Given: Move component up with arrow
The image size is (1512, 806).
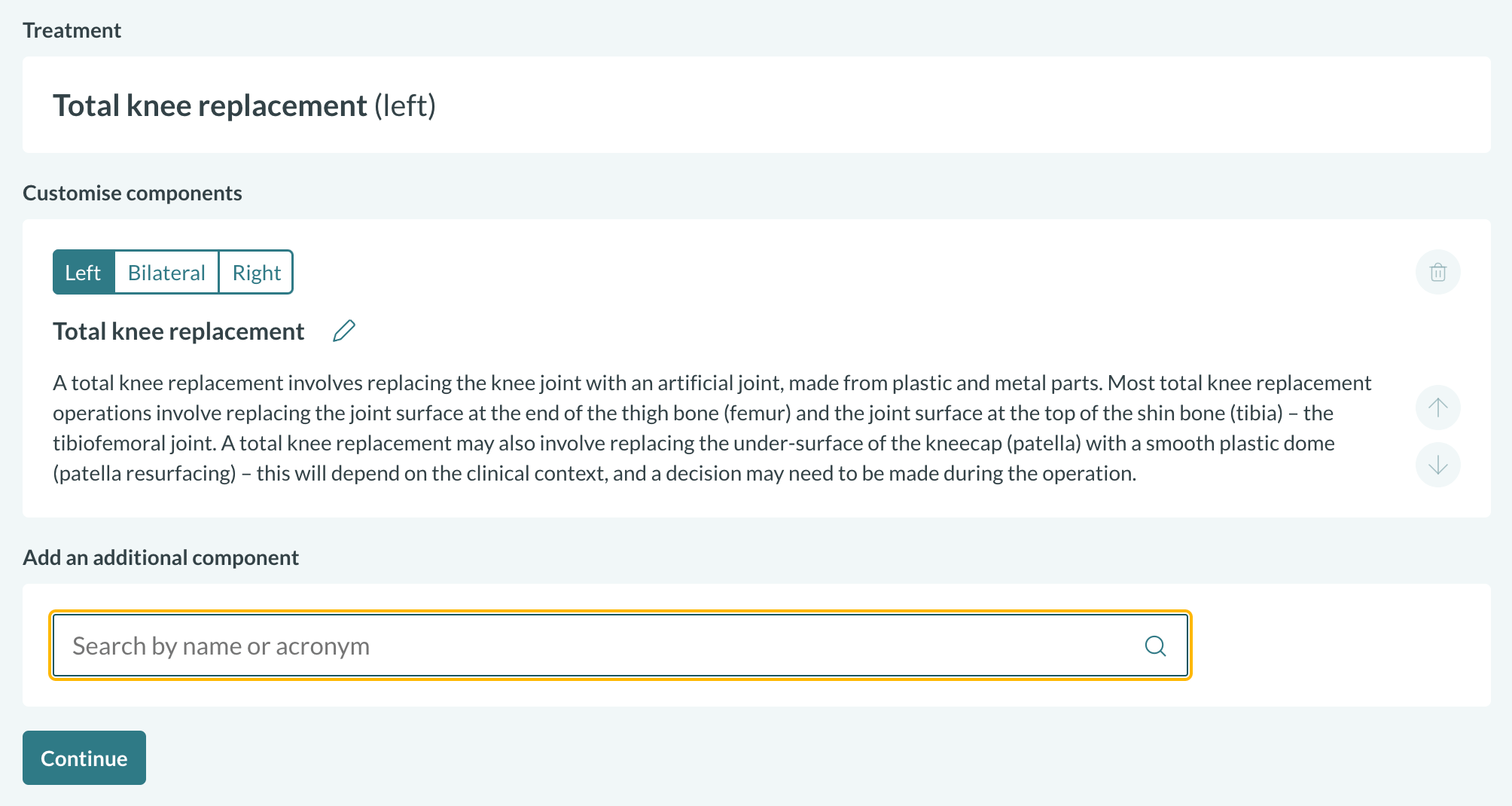Looking at the screenshot, I should [x=1437, y=408].
